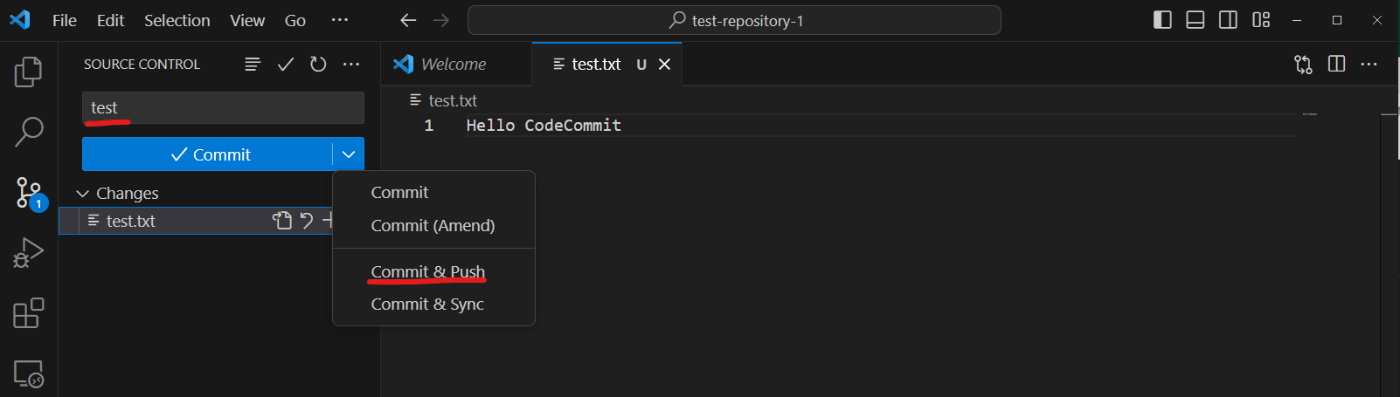Open file icon next to test.txt change
Viewport: 1400px width, 397px height.
[x=282, y=221]
